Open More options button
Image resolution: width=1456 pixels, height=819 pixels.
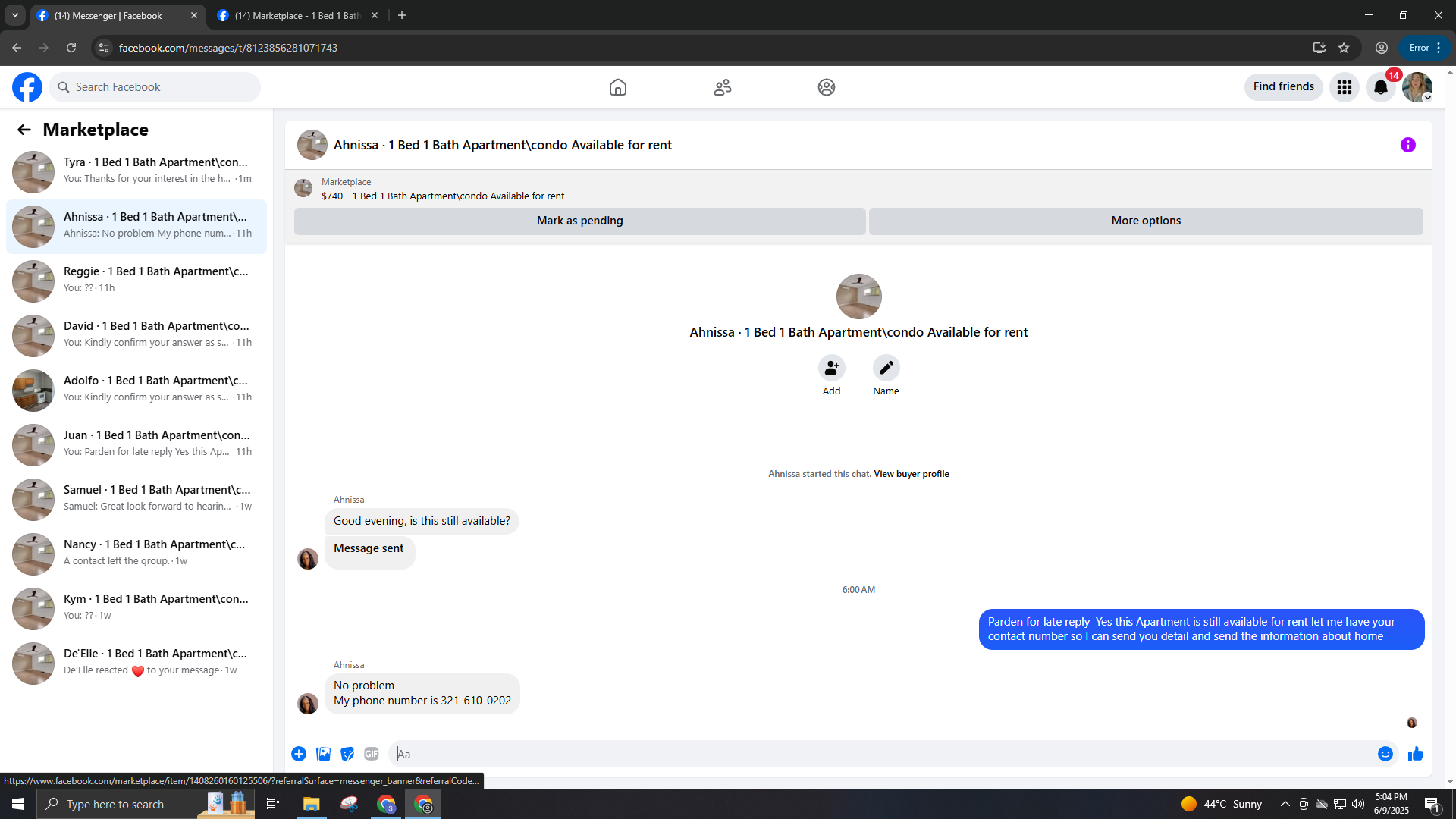pos(1146,221)
